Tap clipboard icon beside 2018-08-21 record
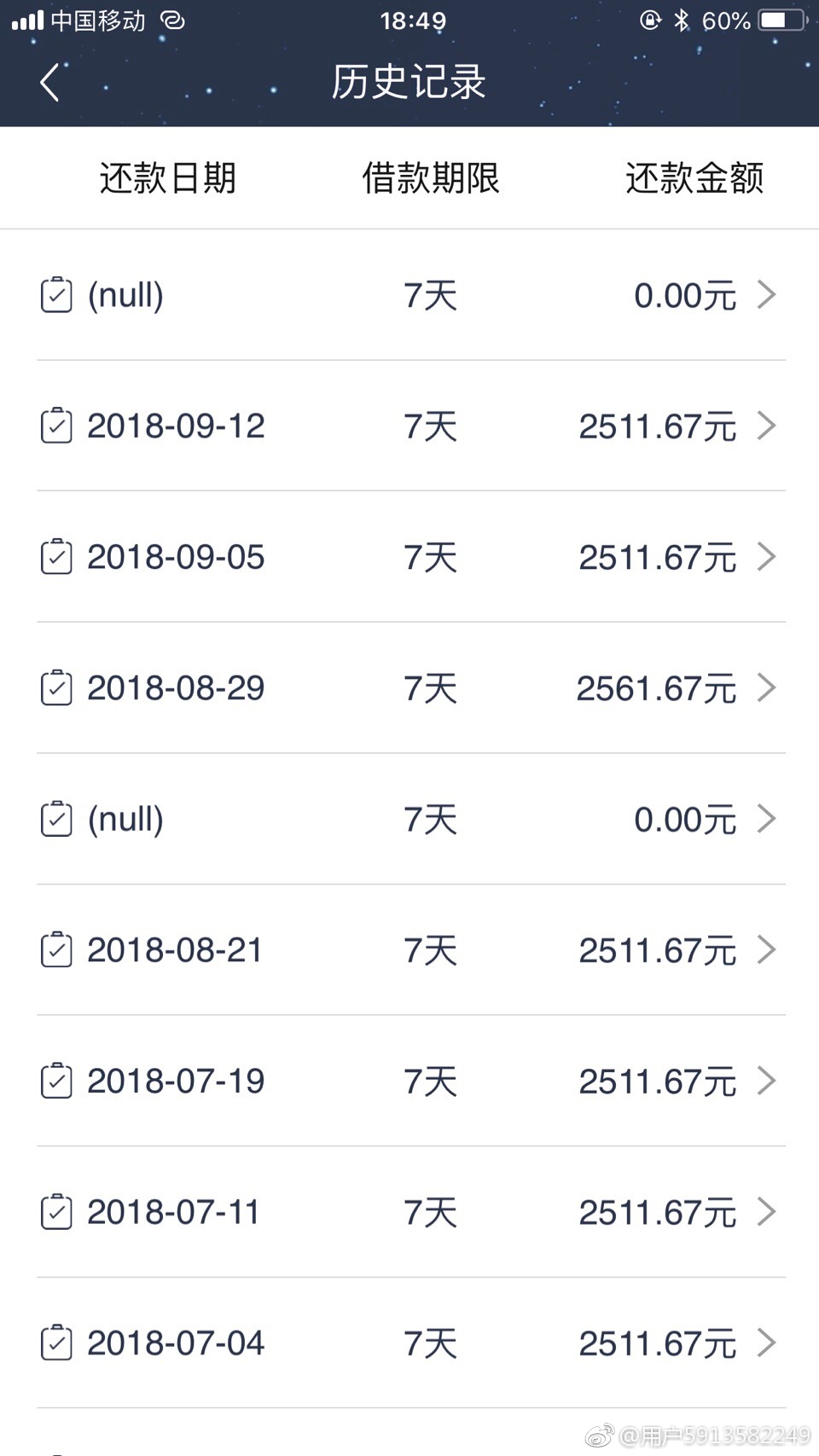Image resolution: width=819 pixels, height=1456 pixels. (56, 949)
